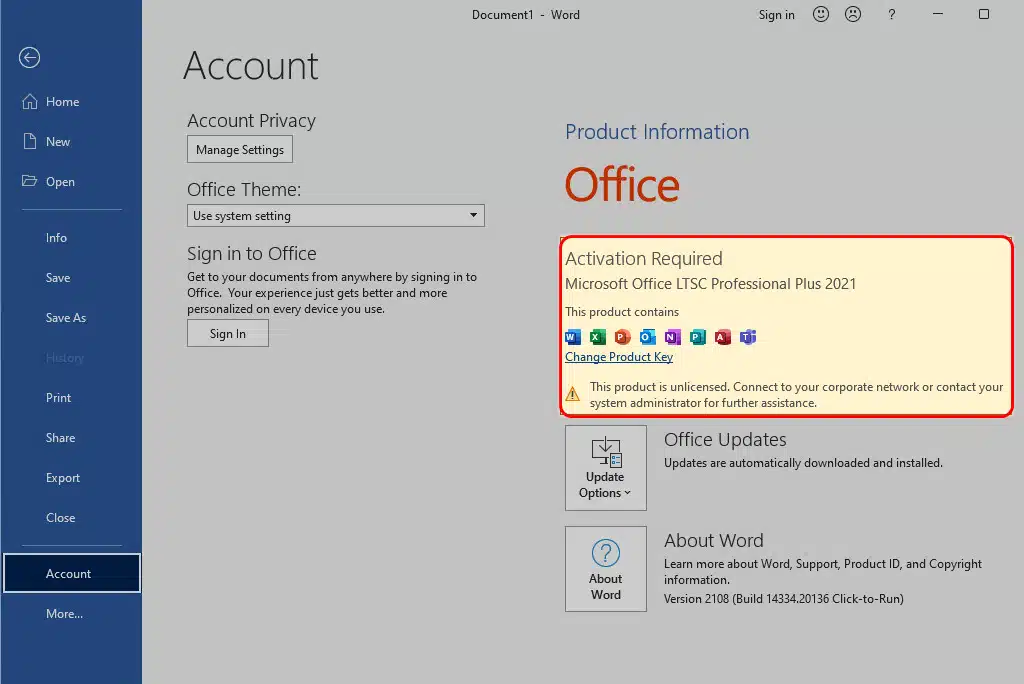1024x684 pixels.
Task: Go back using the Backstage back arrow
Action: 30,58
